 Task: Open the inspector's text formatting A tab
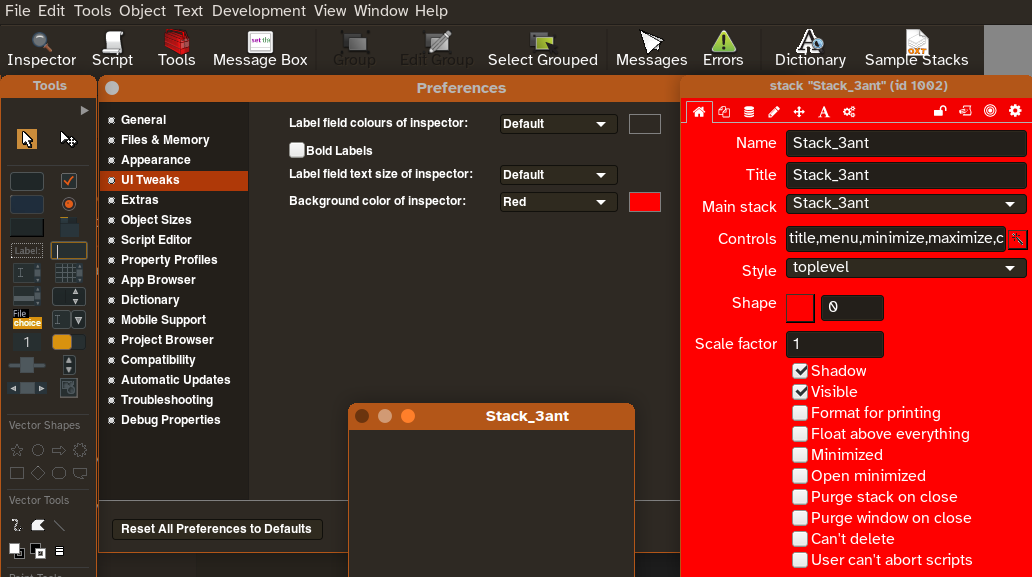point(823,112)
